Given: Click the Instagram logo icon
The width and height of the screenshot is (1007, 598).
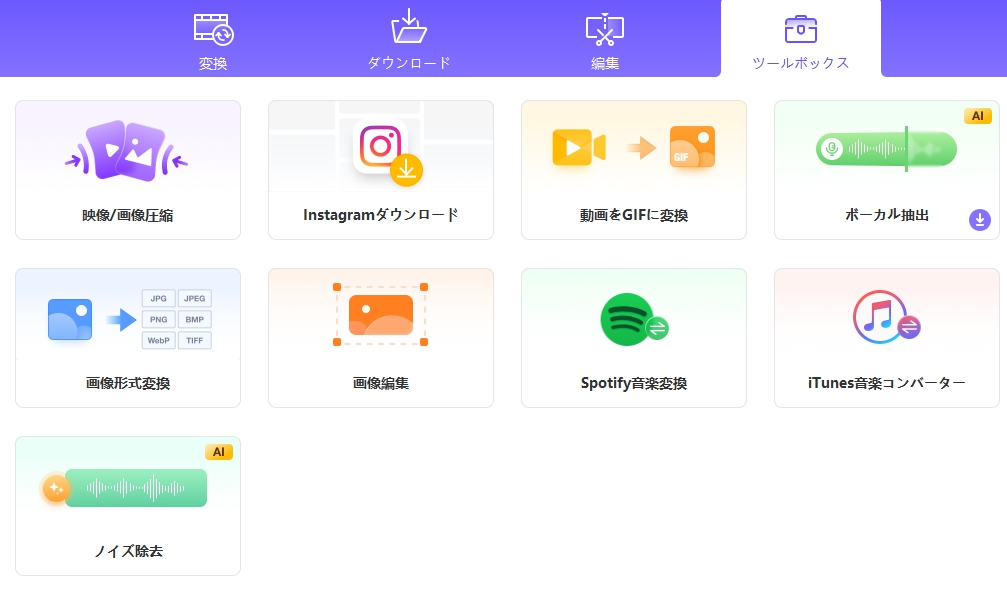Looking at the screenshot, I should click(x=381, y=146).
